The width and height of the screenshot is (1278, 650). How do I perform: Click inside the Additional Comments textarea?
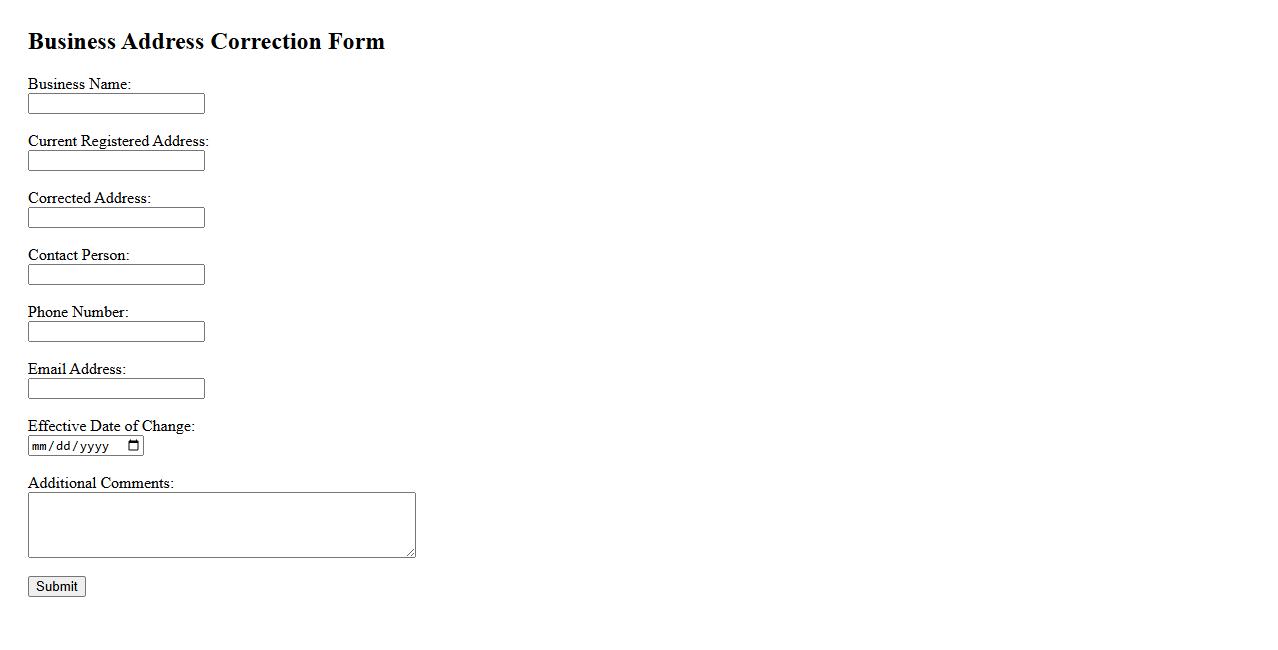tap(221, 524)
